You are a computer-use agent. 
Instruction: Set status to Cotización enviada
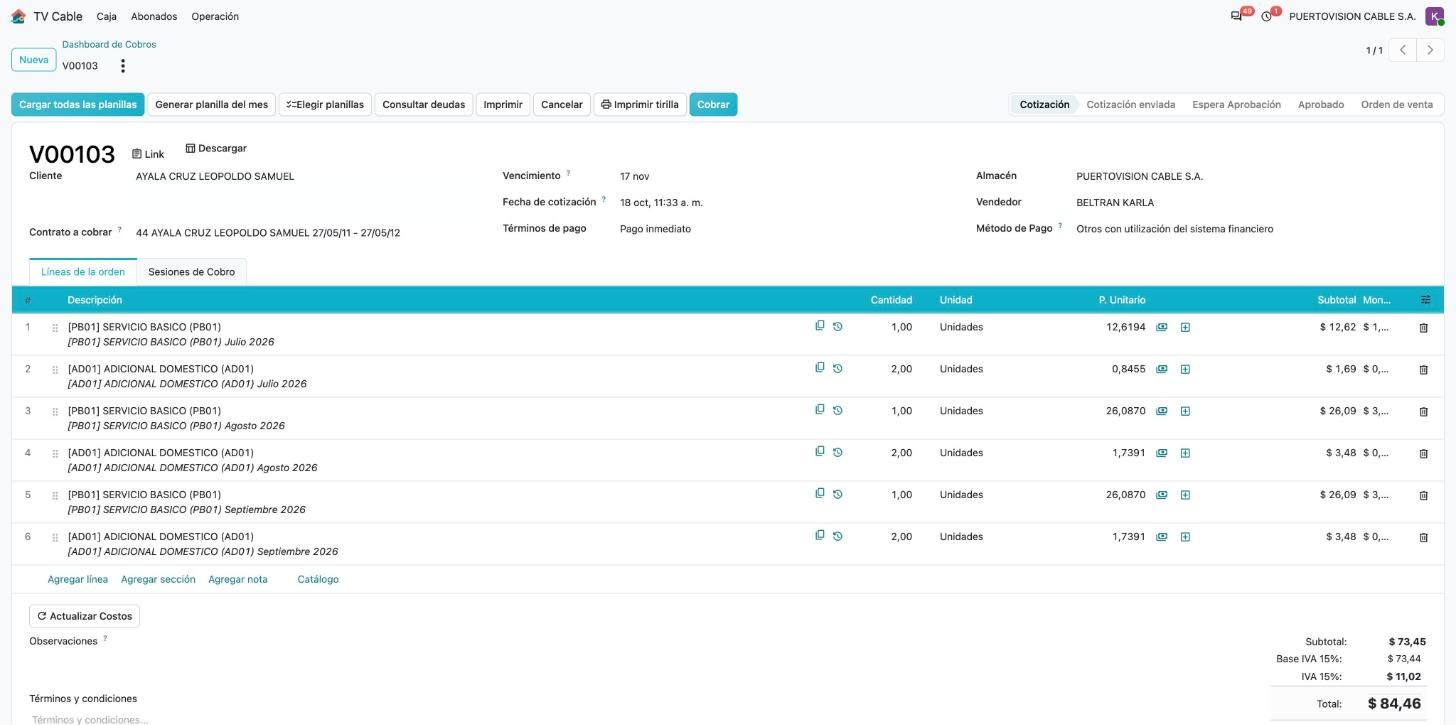1131,104
